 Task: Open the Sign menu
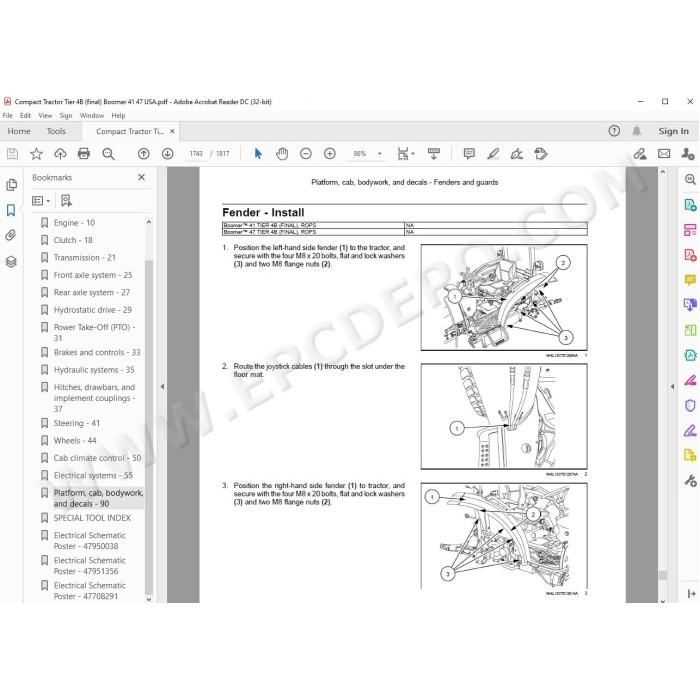click(66, 115)
